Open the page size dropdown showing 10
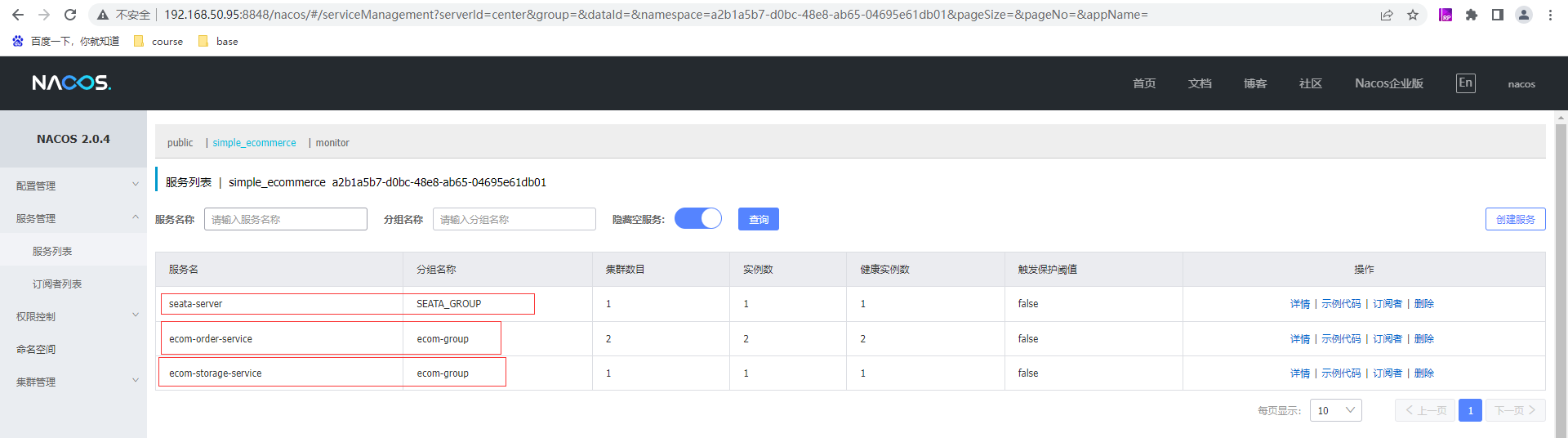1568x438 pixels. point(1336,410)
